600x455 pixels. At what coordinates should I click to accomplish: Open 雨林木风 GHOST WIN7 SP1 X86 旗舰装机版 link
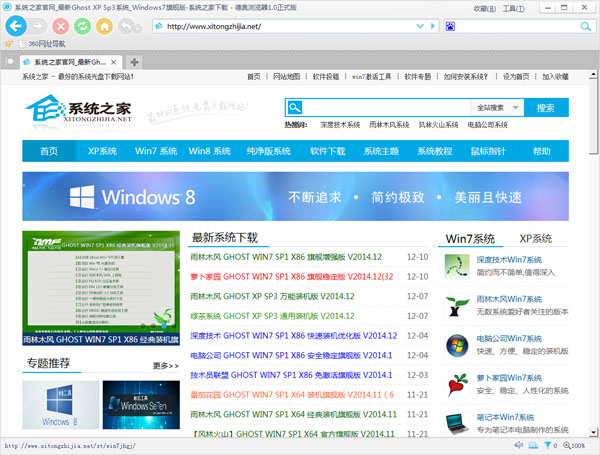[x=295, y=257]
